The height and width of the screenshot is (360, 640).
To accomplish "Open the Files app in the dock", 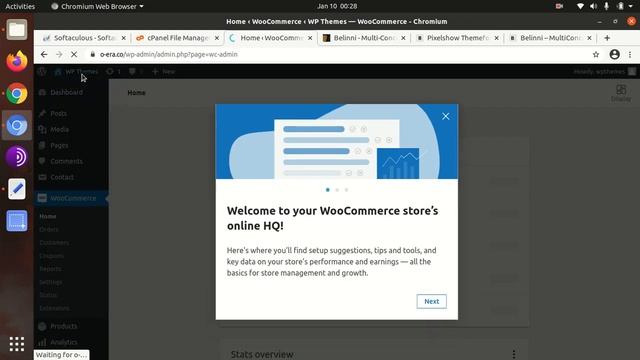I will 17,29.
